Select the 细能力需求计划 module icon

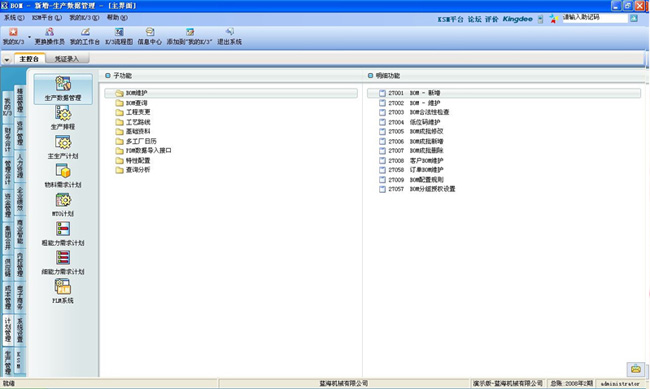[63, 263]
